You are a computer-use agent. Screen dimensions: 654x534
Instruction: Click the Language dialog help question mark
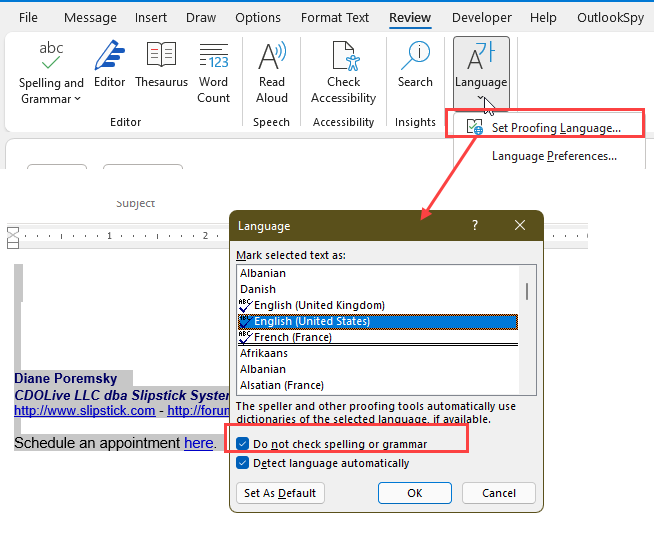pos(475,226)
